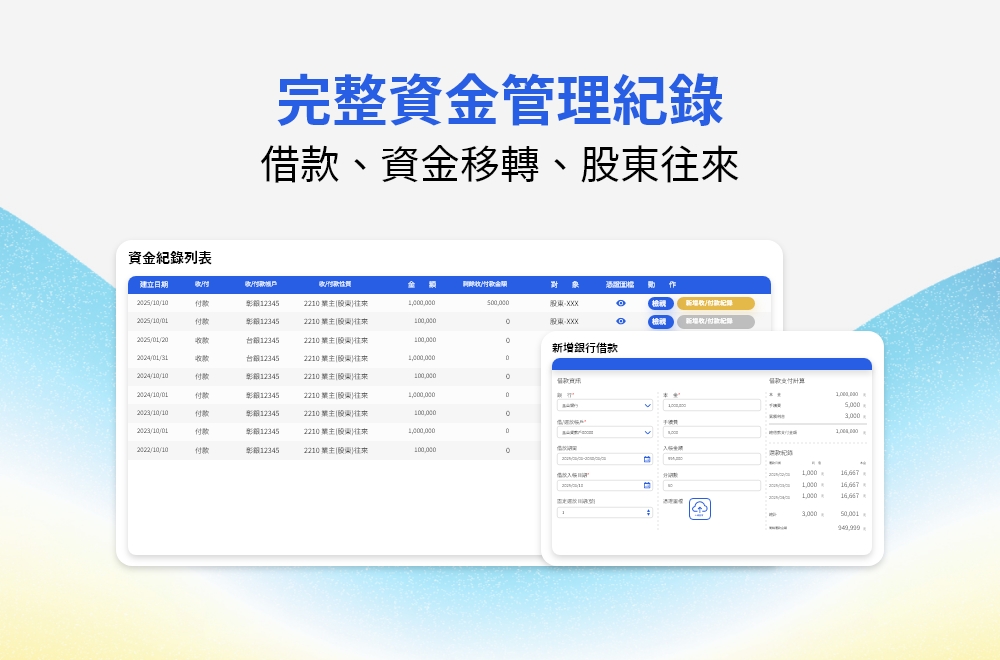
Task: Click the 手續費 fee input field
Action: pos(711,431)
